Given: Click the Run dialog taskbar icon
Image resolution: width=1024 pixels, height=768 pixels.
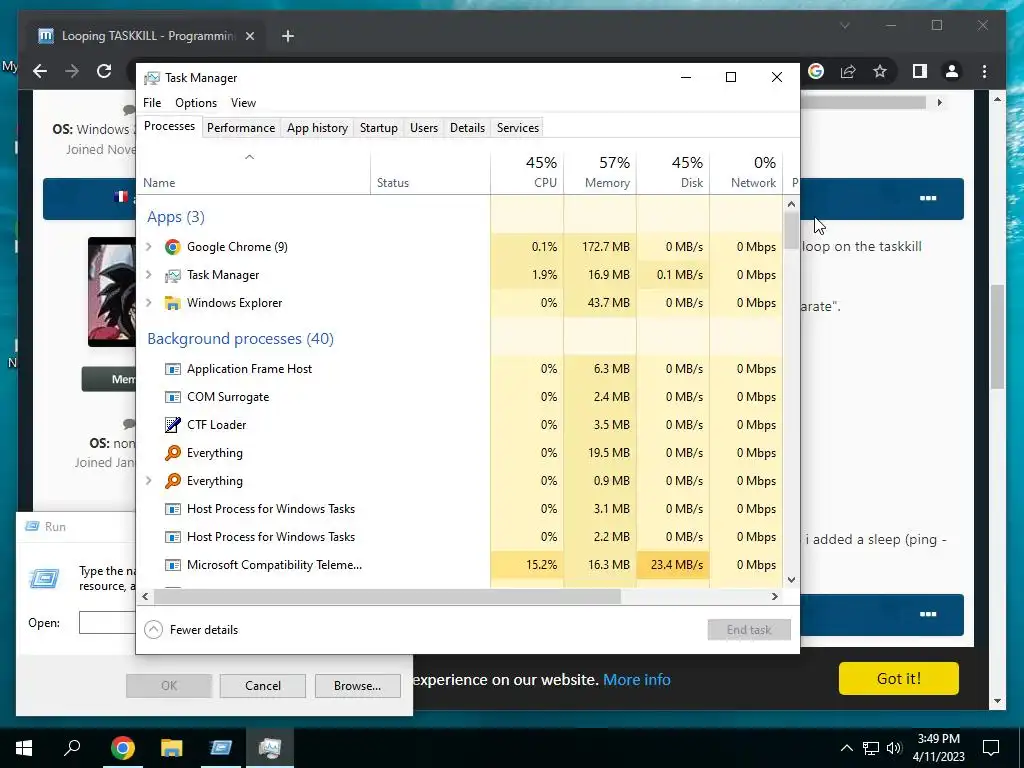Looking at the screenshot, I should (221, 748).
